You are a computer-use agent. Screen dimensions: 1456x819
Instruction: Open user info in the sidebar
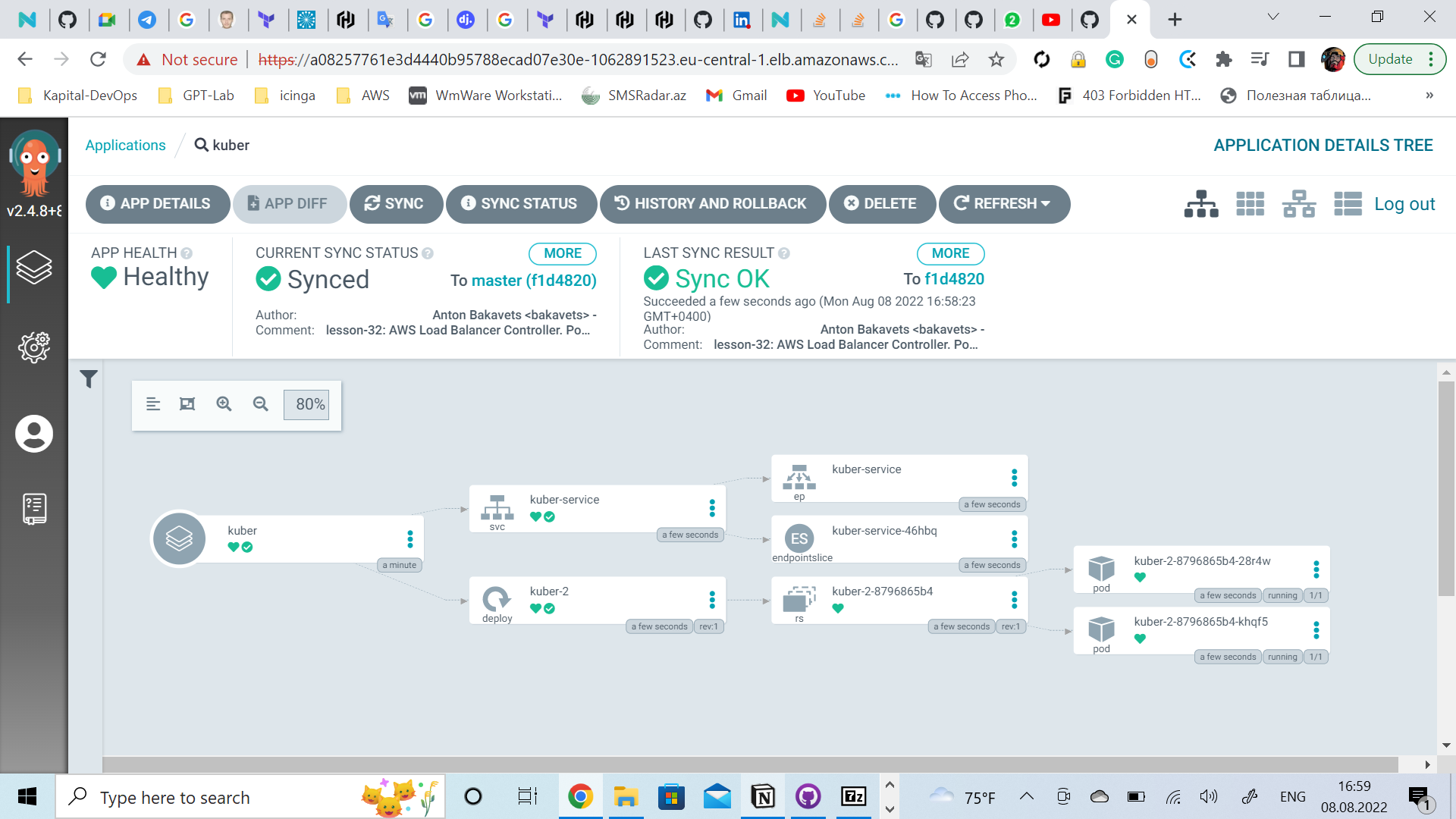pyautogui.click(x=34, y=434)
